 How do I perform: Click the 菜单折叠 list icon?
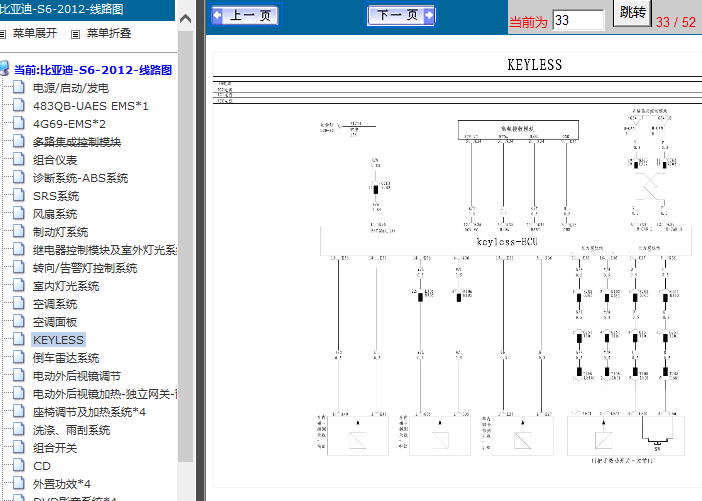click(76, 34)
